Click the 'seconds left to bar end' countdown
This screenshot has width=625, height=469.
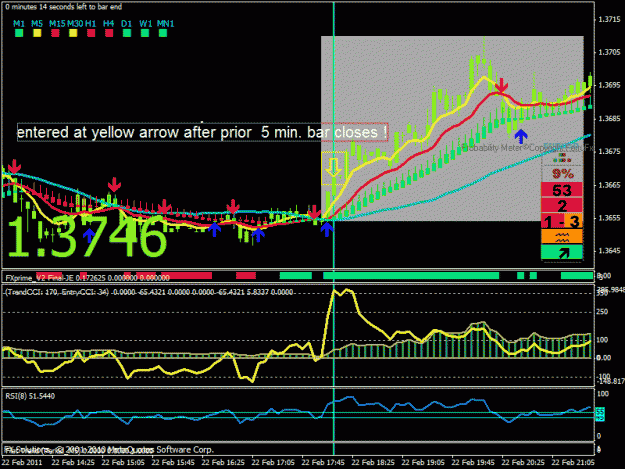tap(64, 7)
